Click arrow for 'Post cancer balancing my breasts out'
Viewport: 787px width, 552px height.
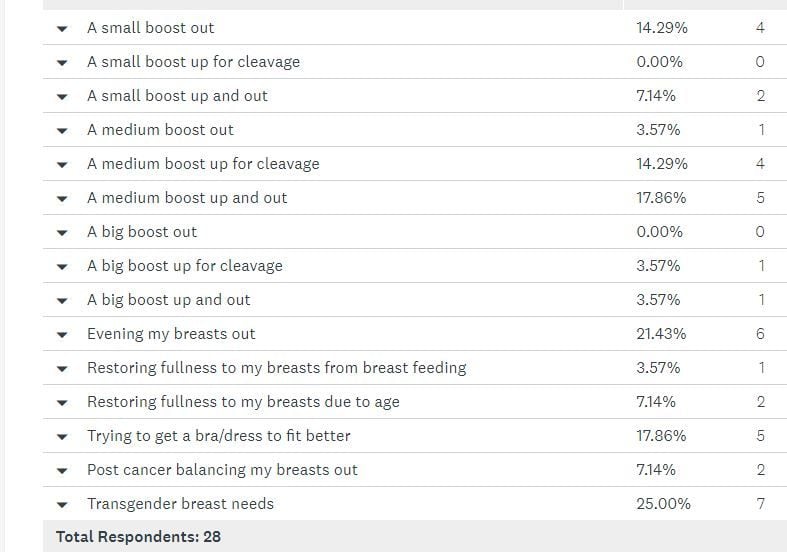(62, 471)
